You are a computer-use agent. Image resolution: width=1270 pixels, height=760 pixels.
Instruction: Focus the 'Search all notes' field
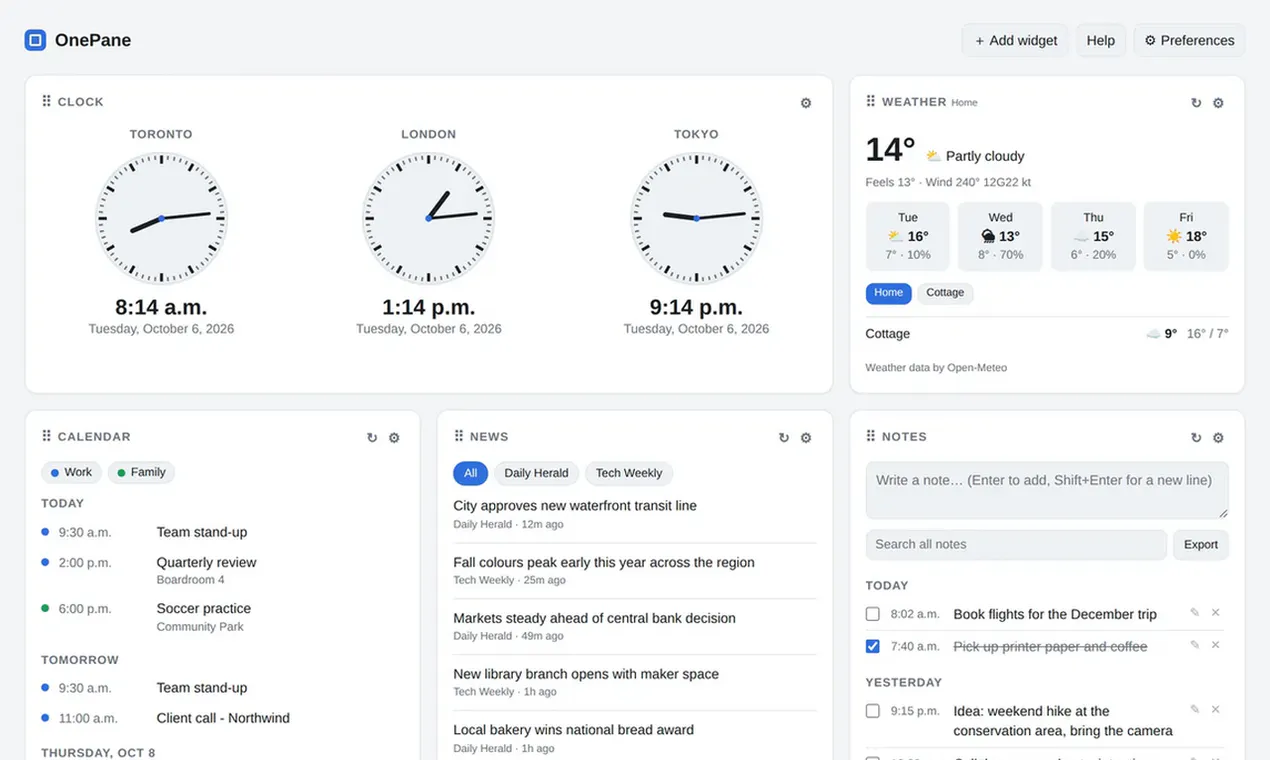coord(1016,544)
